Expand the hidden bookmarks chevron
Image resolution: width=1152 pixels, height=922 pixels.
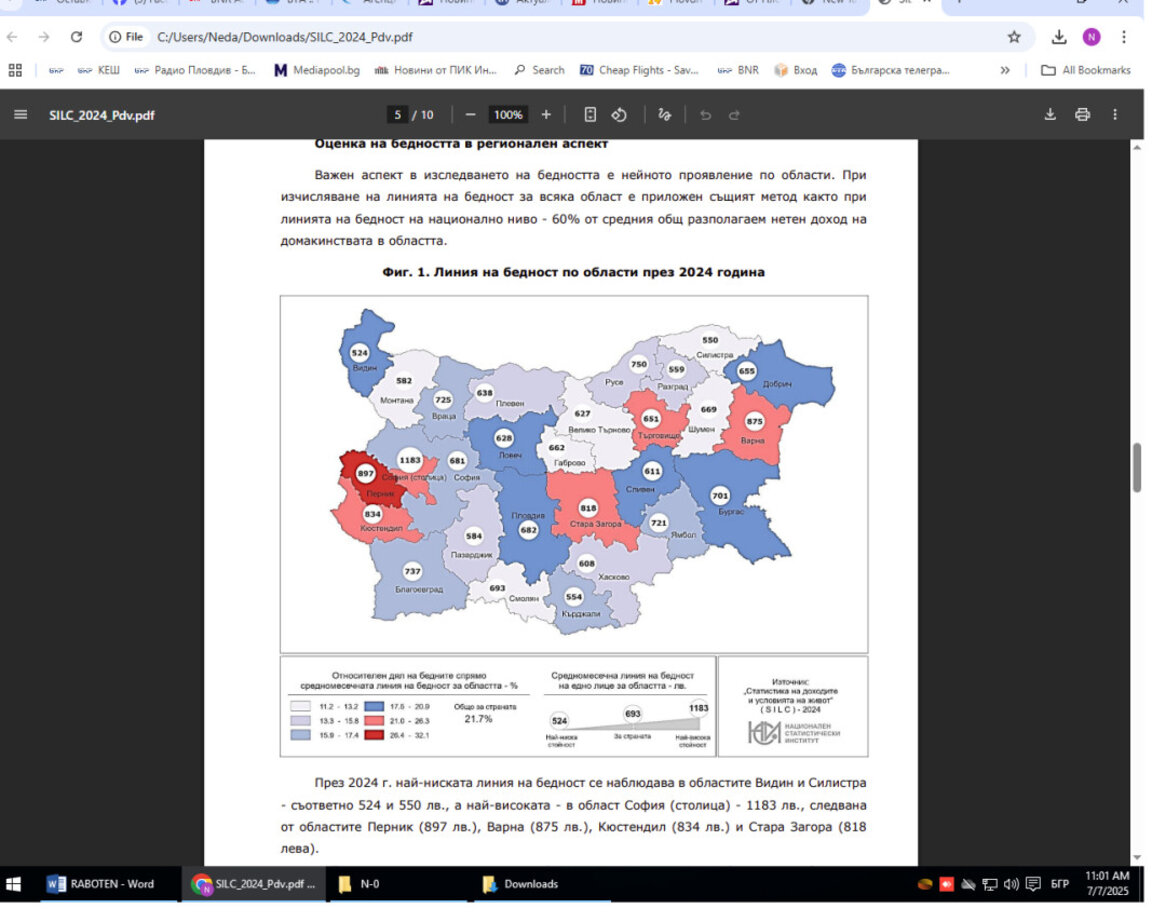pyautogui.click(x=1005, y=70)
